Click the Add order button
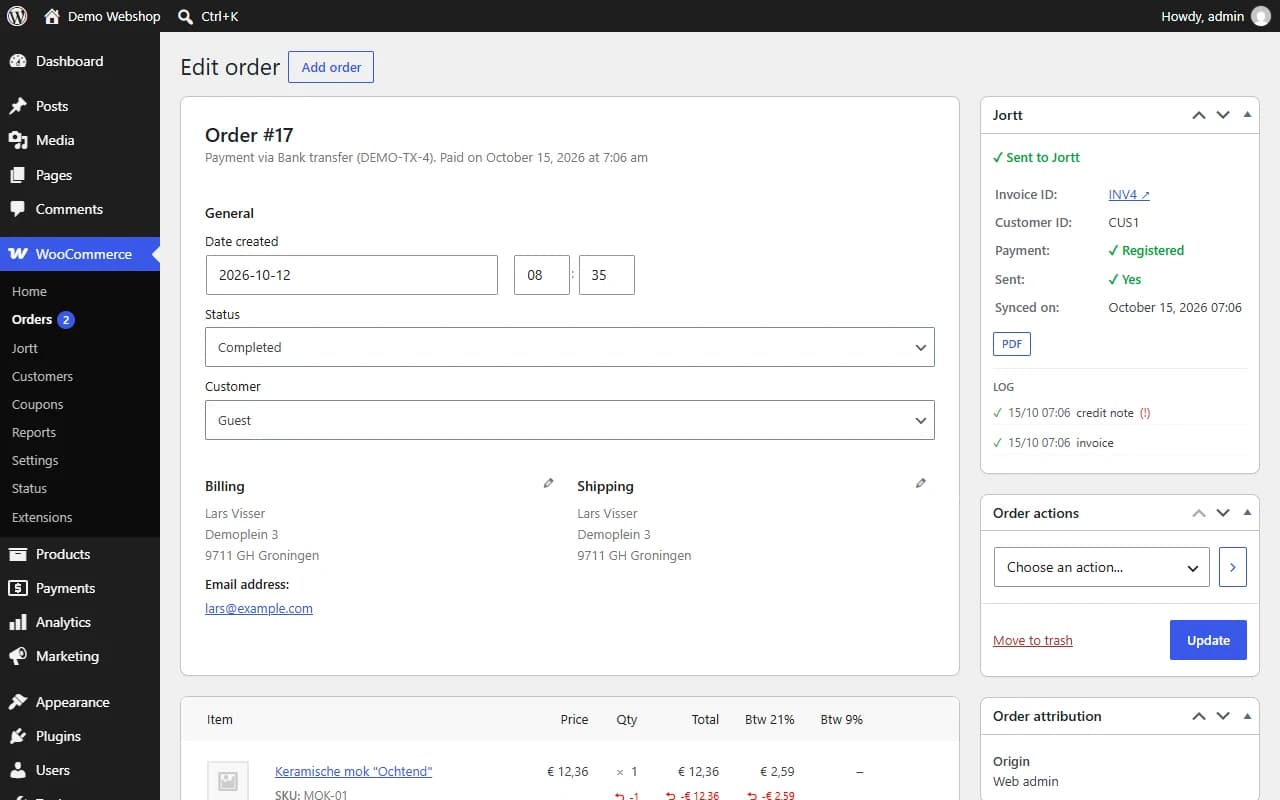The image size is (1280, 800). (x=331, y=67)
